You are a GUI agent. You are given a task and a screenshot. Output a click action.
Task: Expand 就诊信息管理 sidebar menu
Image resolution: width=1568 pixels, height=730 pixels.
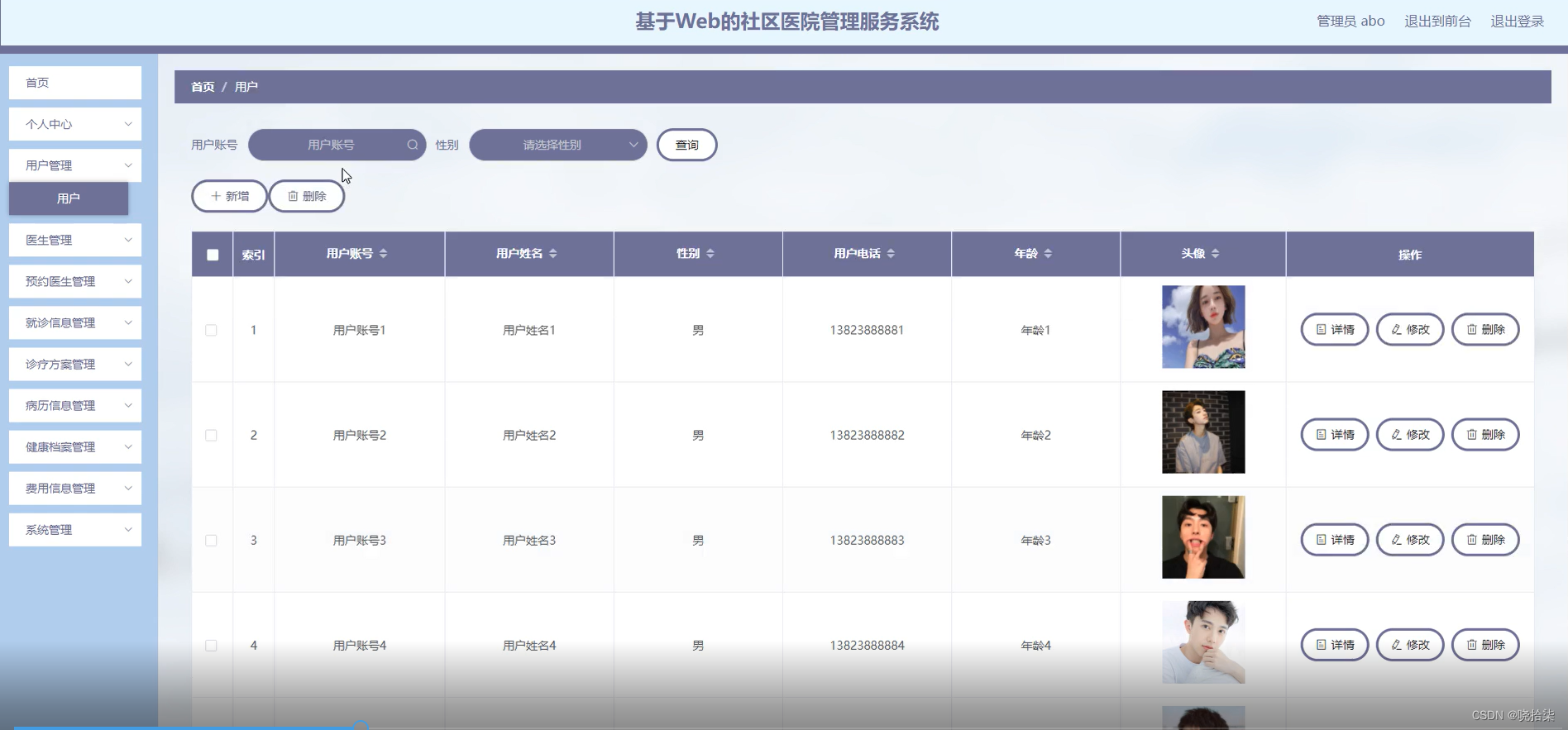pos(75,322)
